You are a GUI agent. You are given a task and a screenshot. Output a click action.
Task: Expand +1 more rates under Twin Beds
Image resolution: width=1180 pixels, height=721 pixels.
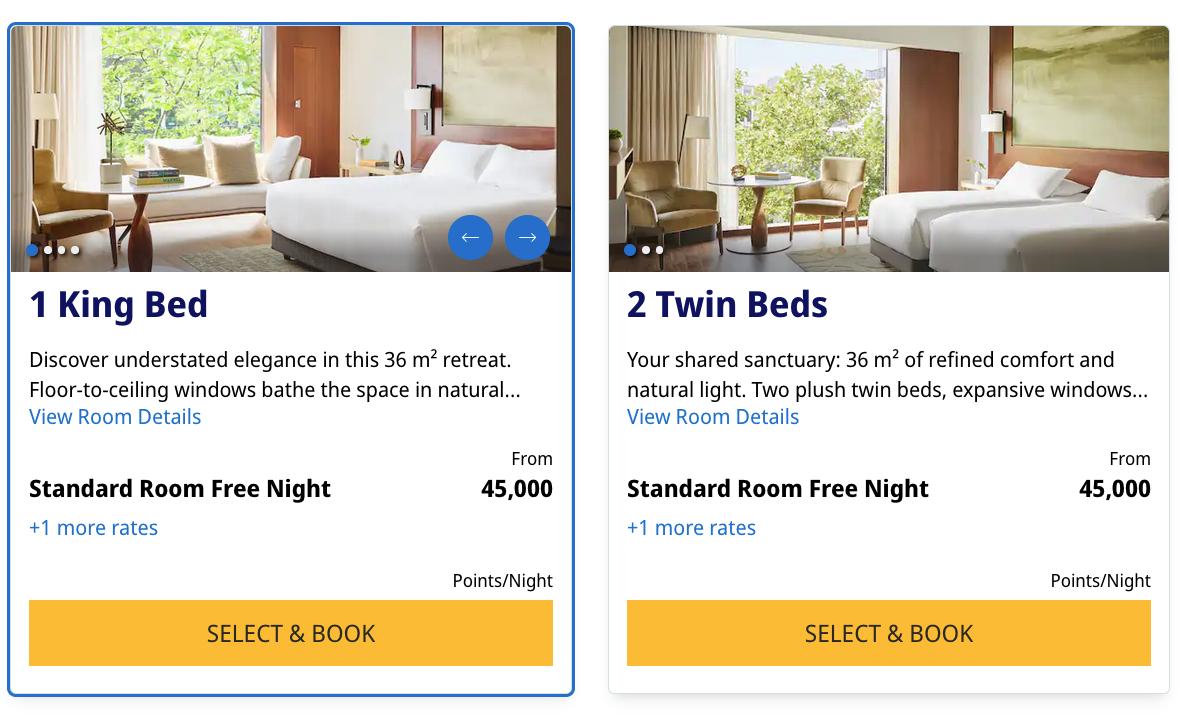click(691, 527)
